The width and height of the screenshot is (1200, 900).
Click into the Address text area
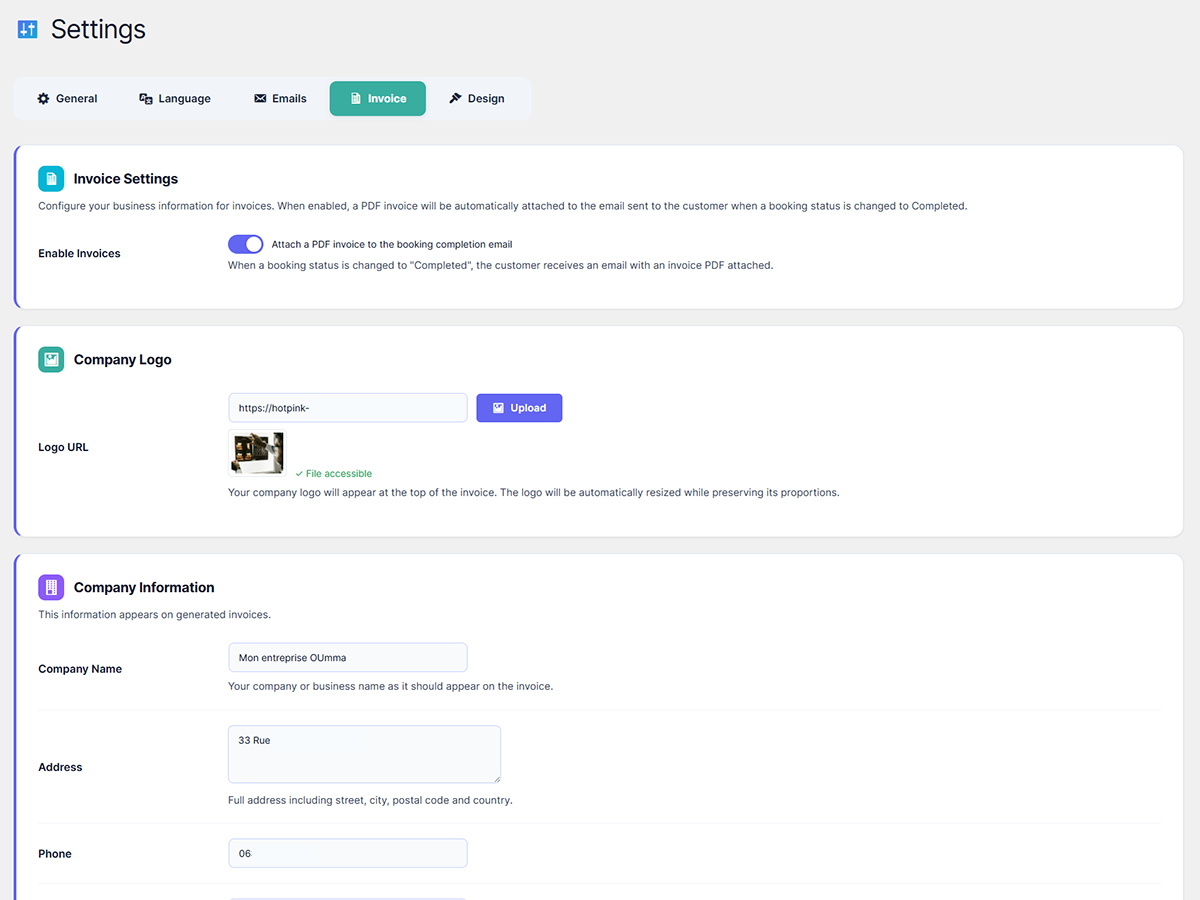[x=364, y=754]
